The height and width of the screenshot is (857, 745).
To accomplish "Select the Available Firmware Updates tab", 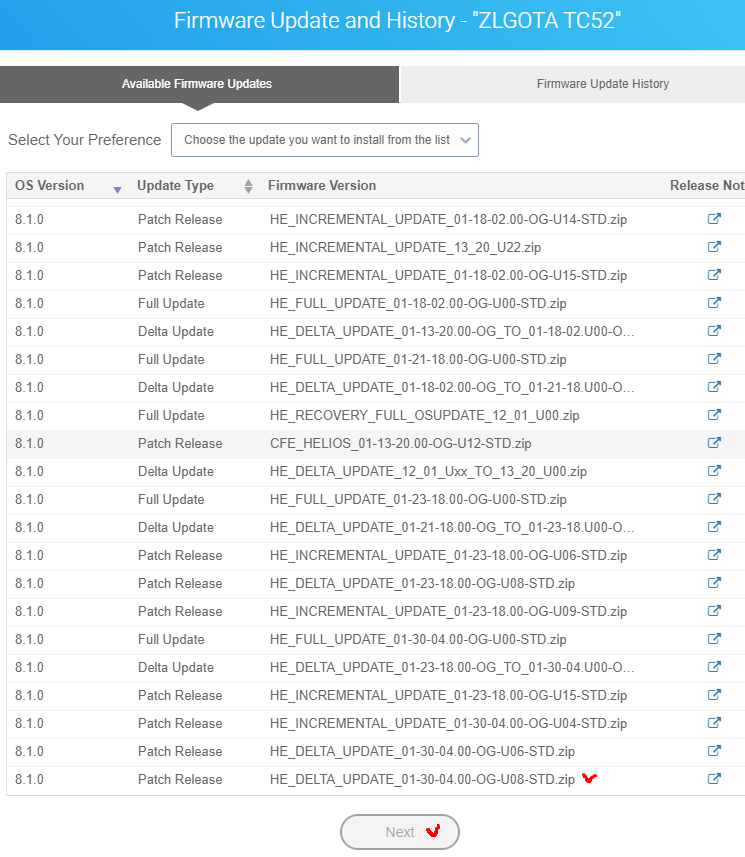I will [x=197, y=84].
